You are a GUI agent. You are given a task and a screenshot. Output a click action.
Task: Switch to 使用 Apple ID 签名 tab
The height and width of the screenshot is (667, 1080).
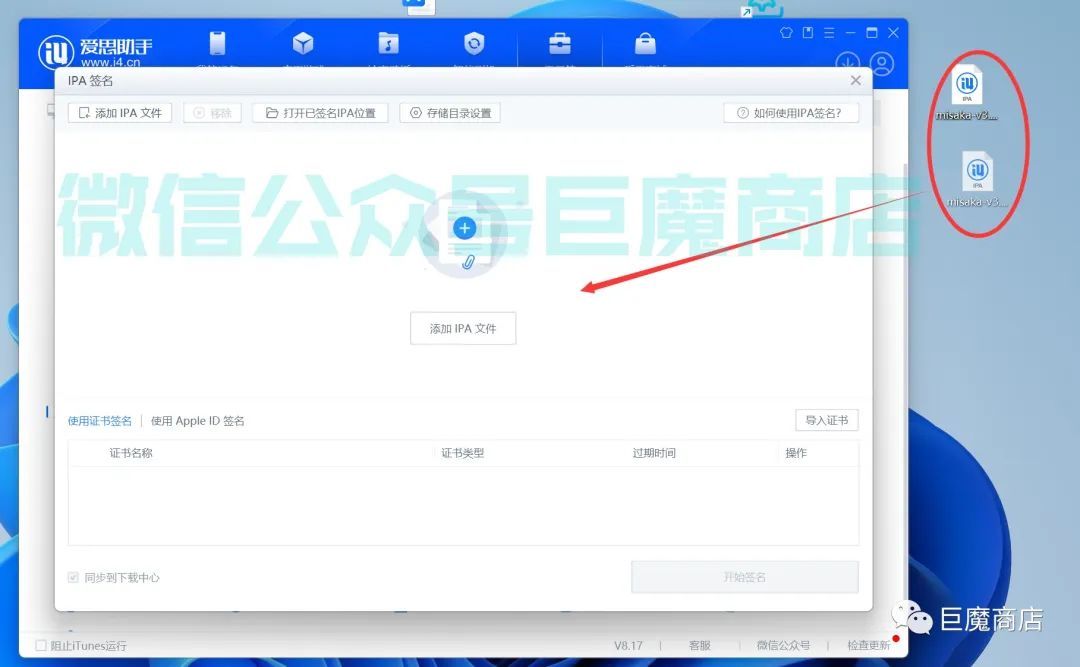point(198,420)
